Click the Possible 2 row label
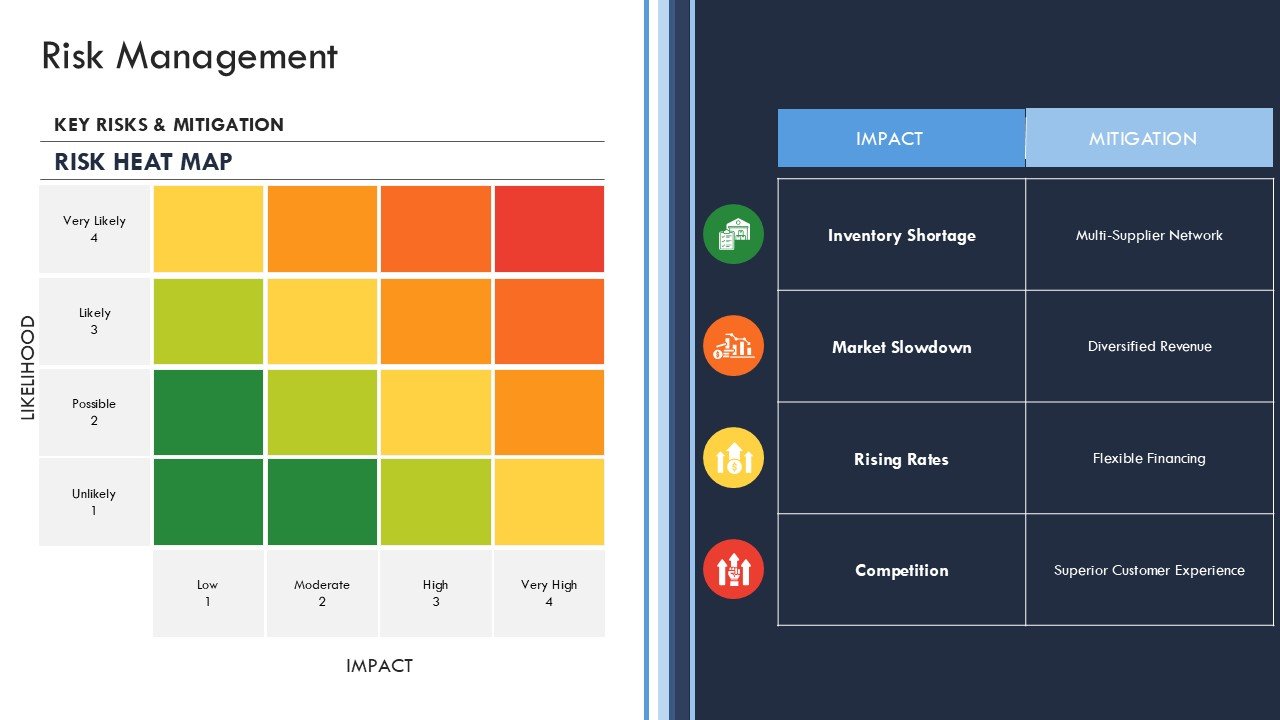This screenshot has height=720, width=1280. (x=94, y=412)
